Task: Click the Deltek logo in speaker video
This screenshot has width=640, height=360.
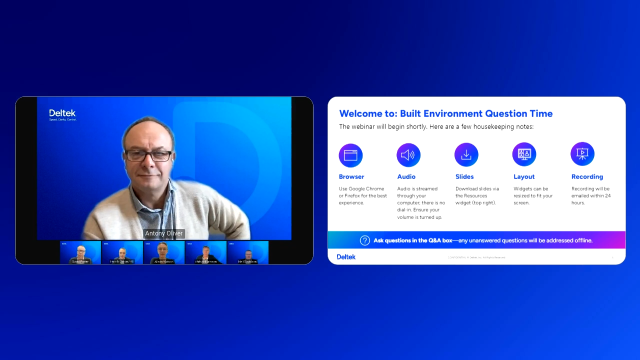Action: [62, 115]
